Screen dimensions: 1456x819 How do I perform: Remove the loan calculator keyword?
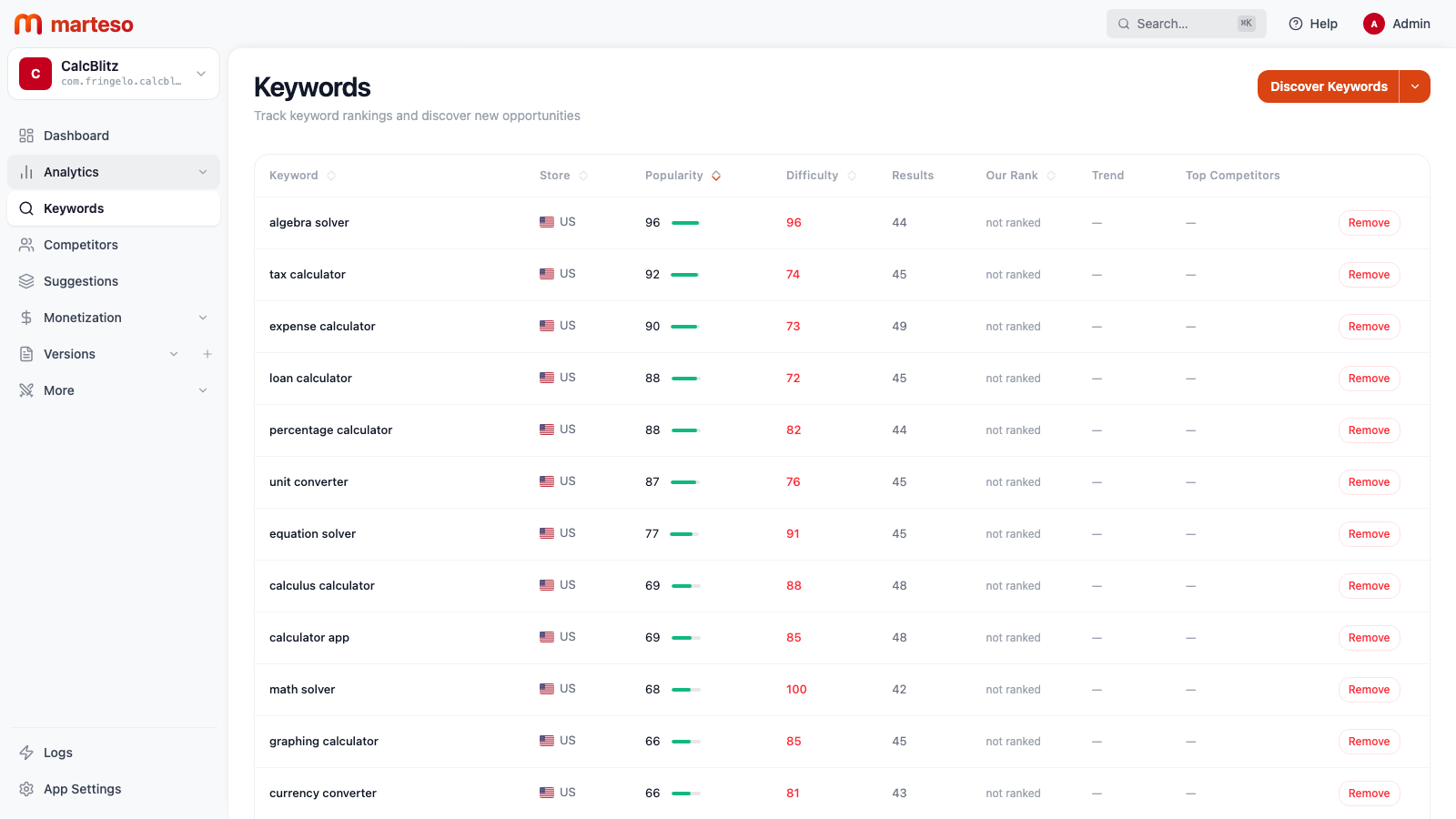[1369, 379]
